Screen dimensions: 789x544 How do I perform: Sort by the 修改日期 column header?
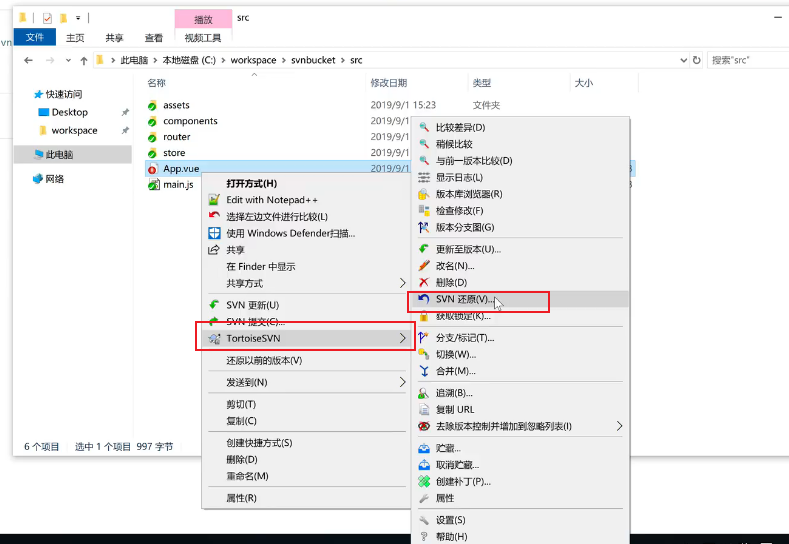click(x=388, y=83)
